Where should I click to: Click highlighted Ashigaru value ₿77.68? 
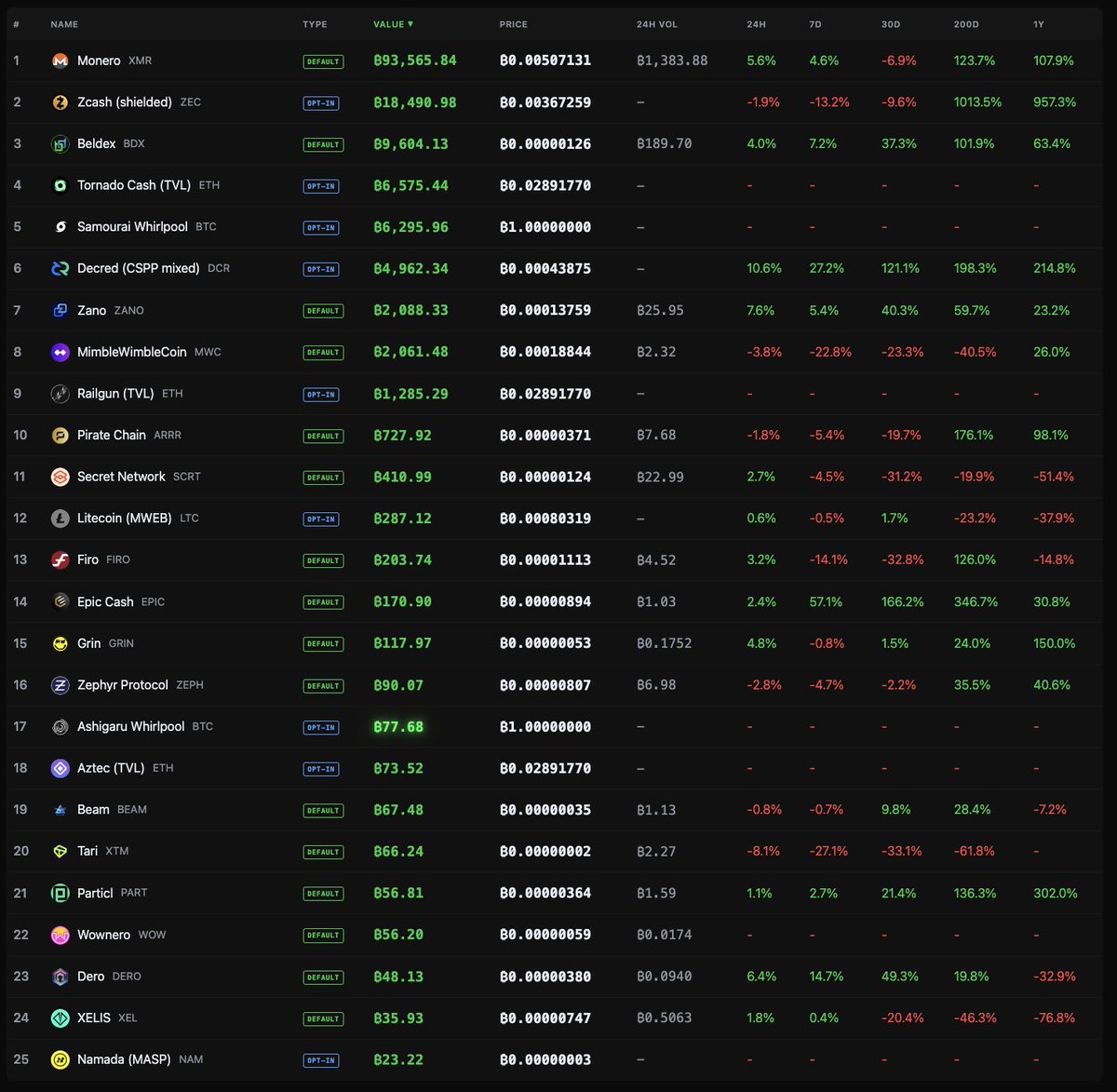(x=398, y=726)
